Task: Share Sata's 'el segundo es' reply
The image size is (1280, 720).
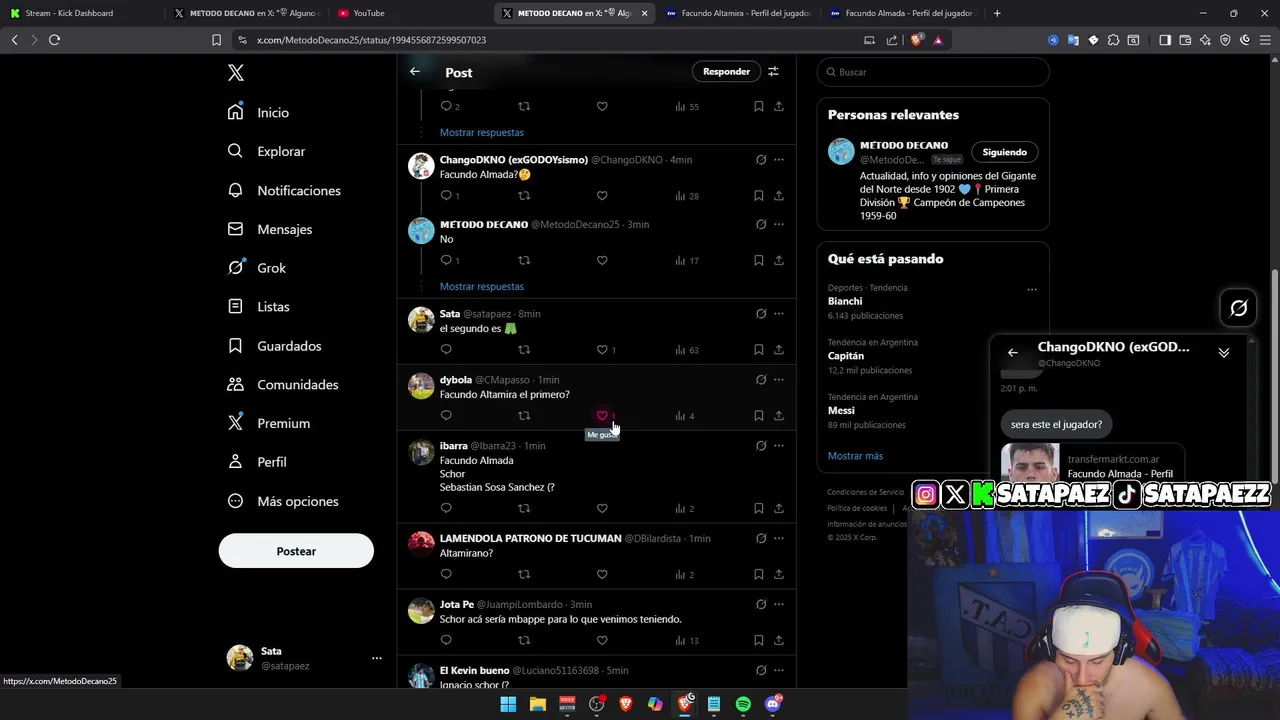Action: [779, 350]
